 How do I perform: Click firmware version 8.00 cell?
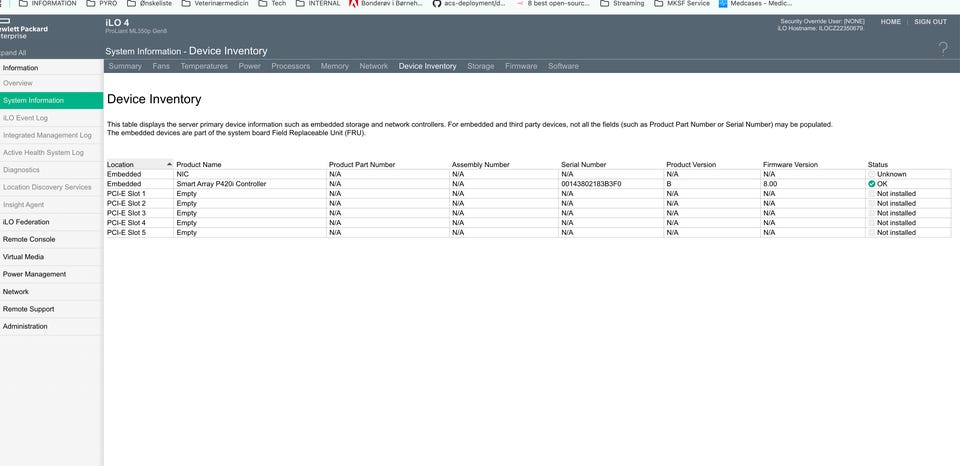tap(770, 184)
